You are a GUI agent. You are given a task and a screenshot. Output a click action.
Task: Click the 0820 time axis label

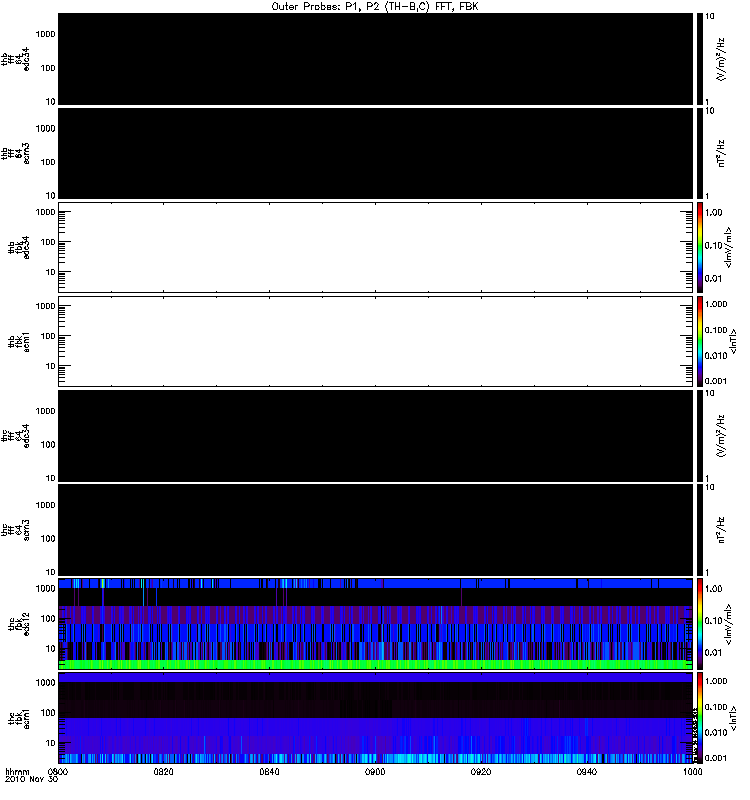click(163, 772)
